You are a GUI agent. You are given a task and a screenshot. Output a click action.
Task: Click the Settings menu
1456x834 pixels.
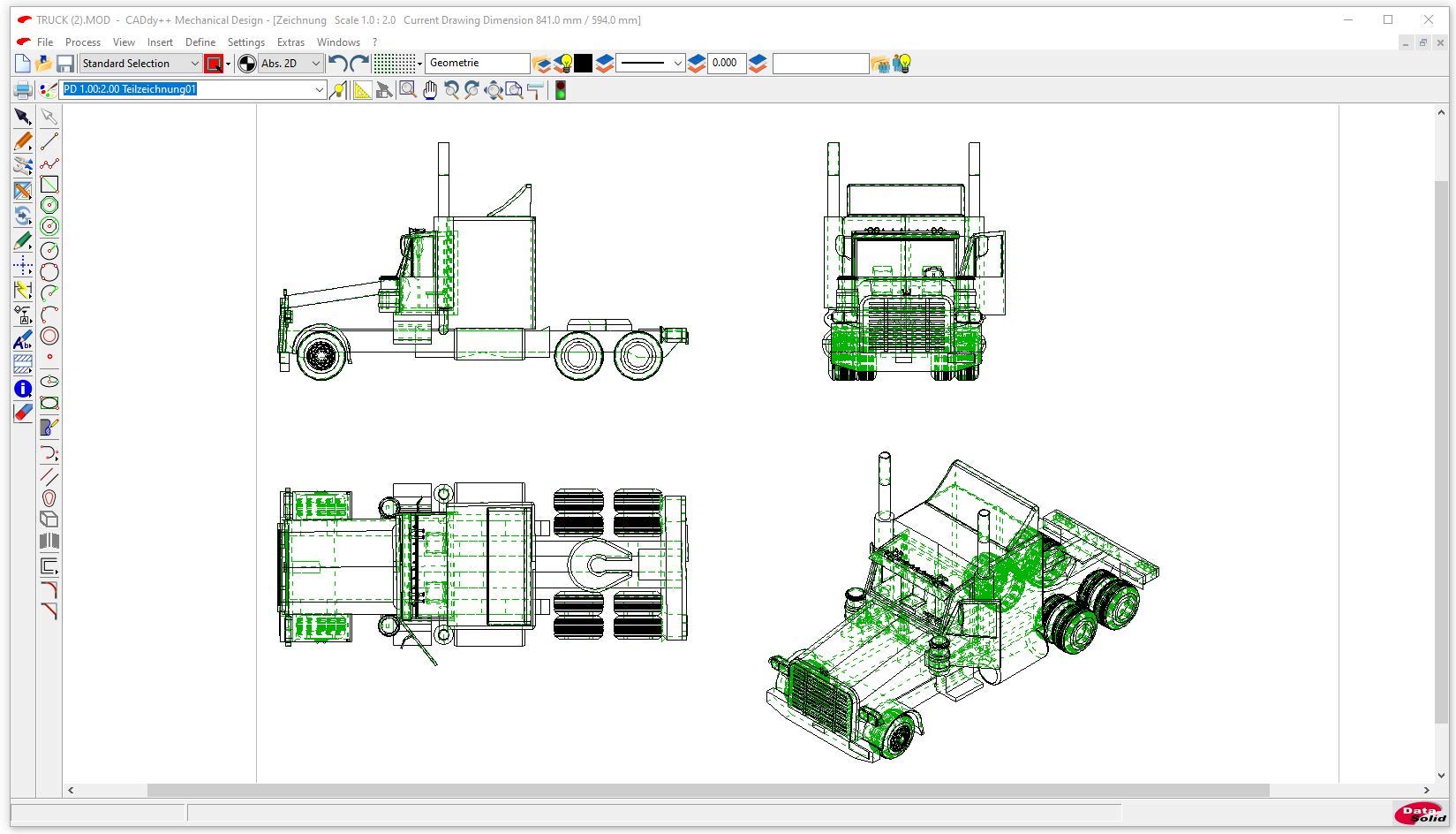coord(245,42)
